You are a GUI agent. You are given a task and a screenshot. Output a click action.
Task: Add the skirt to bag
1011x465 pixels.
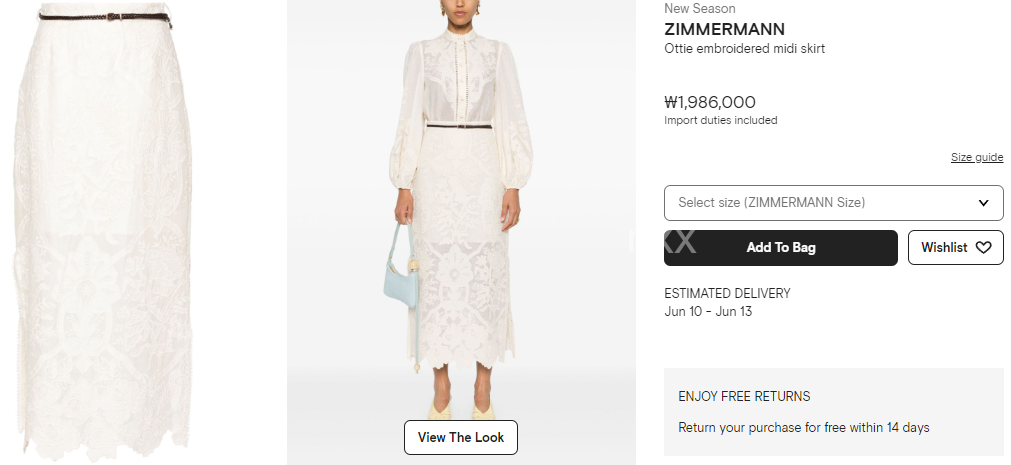781,248
